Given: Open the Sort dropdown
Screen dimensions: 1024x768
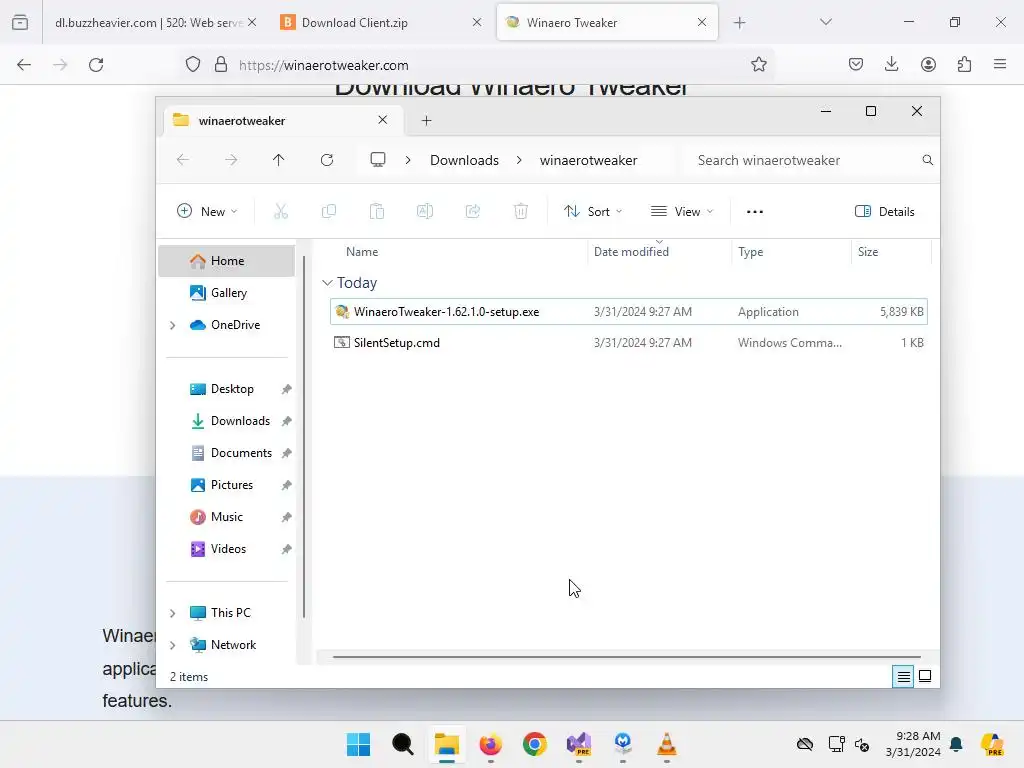Looking at the screenshot, I should 594,212.
